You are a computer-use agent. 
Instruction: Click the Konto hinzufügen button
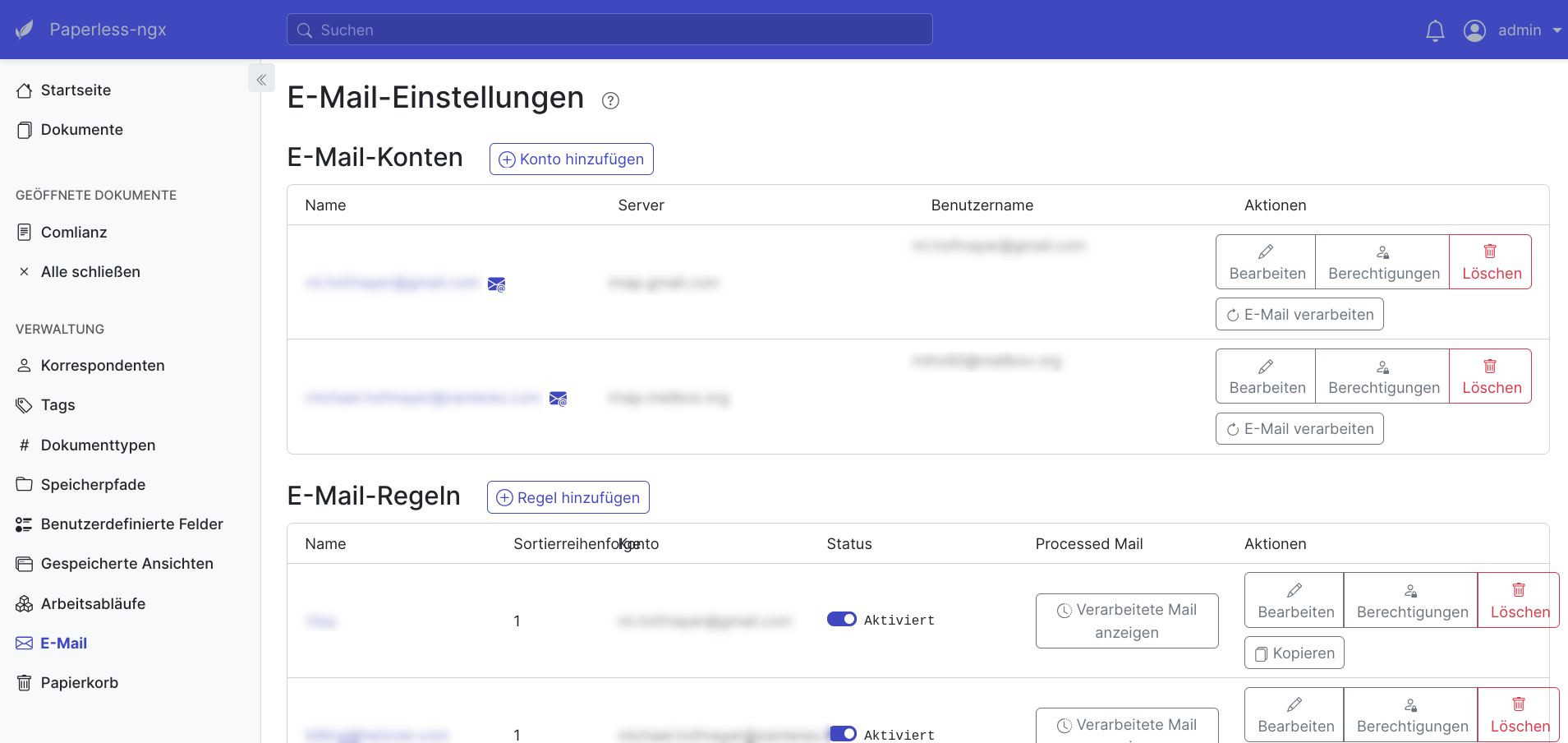571,159
